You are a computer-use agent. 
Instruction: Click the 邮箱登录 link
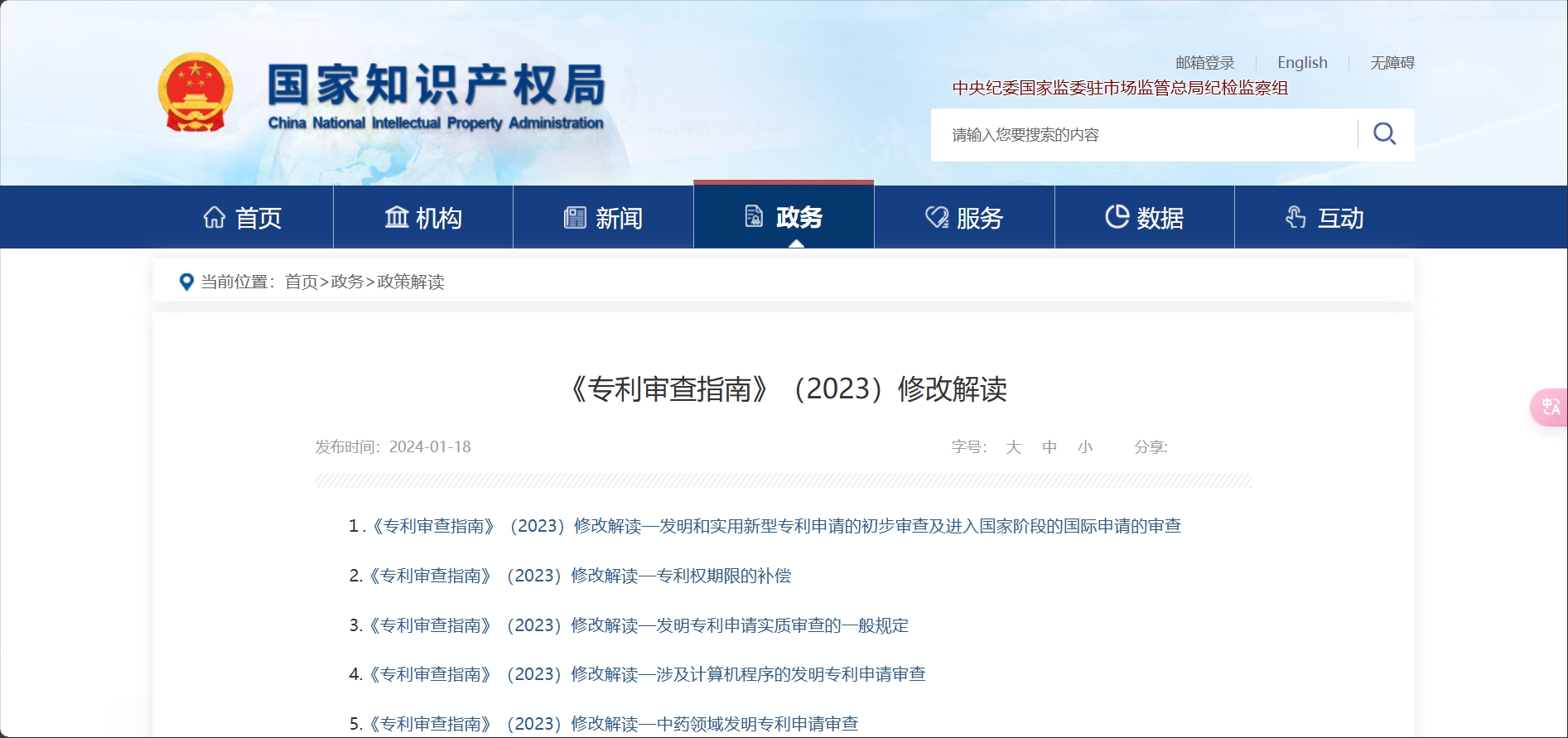[x=1205, y=63]
